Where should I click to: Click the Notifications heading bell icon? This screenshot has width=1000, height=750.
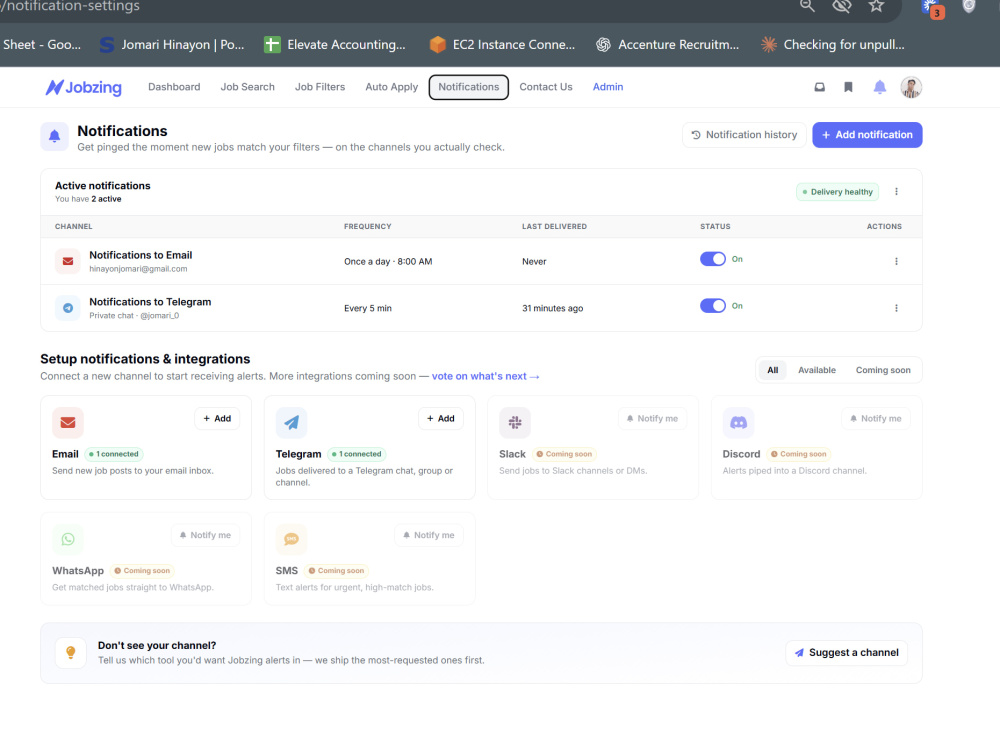point(55,136)
